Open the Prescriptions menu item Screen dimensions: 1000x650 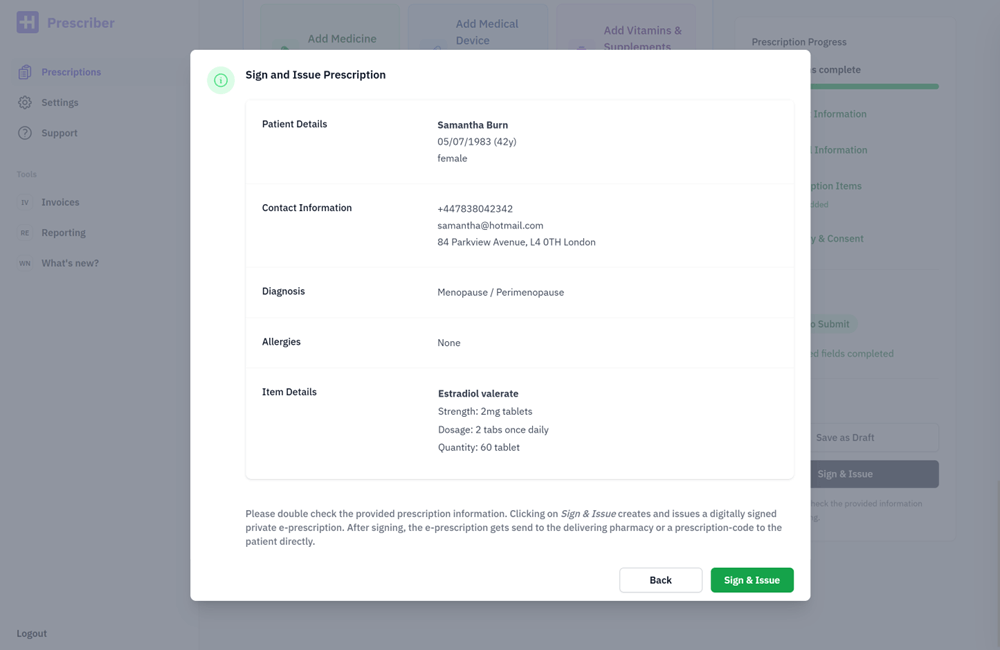click(71, 72)
